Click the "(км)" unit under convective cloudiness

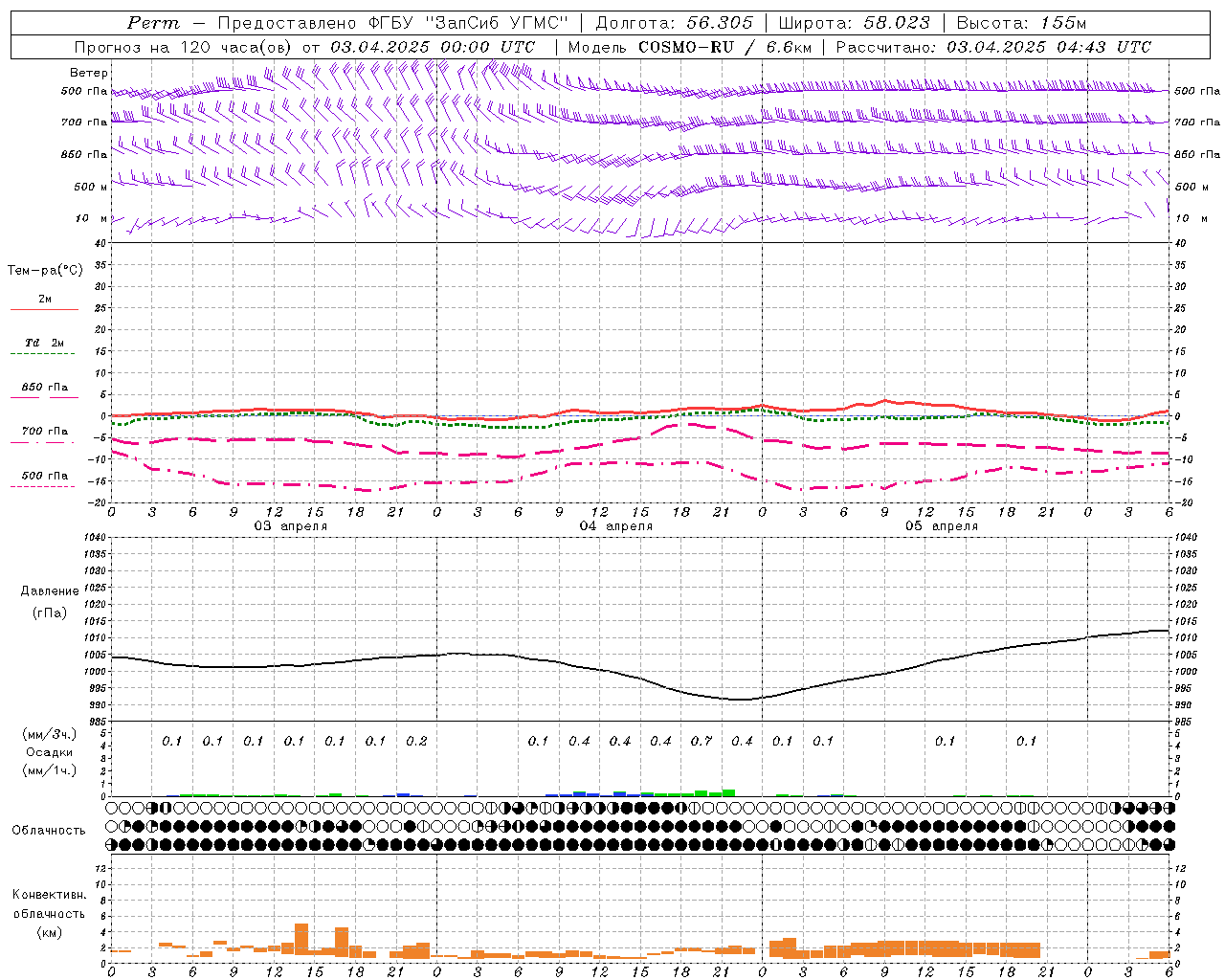(49, 932)
